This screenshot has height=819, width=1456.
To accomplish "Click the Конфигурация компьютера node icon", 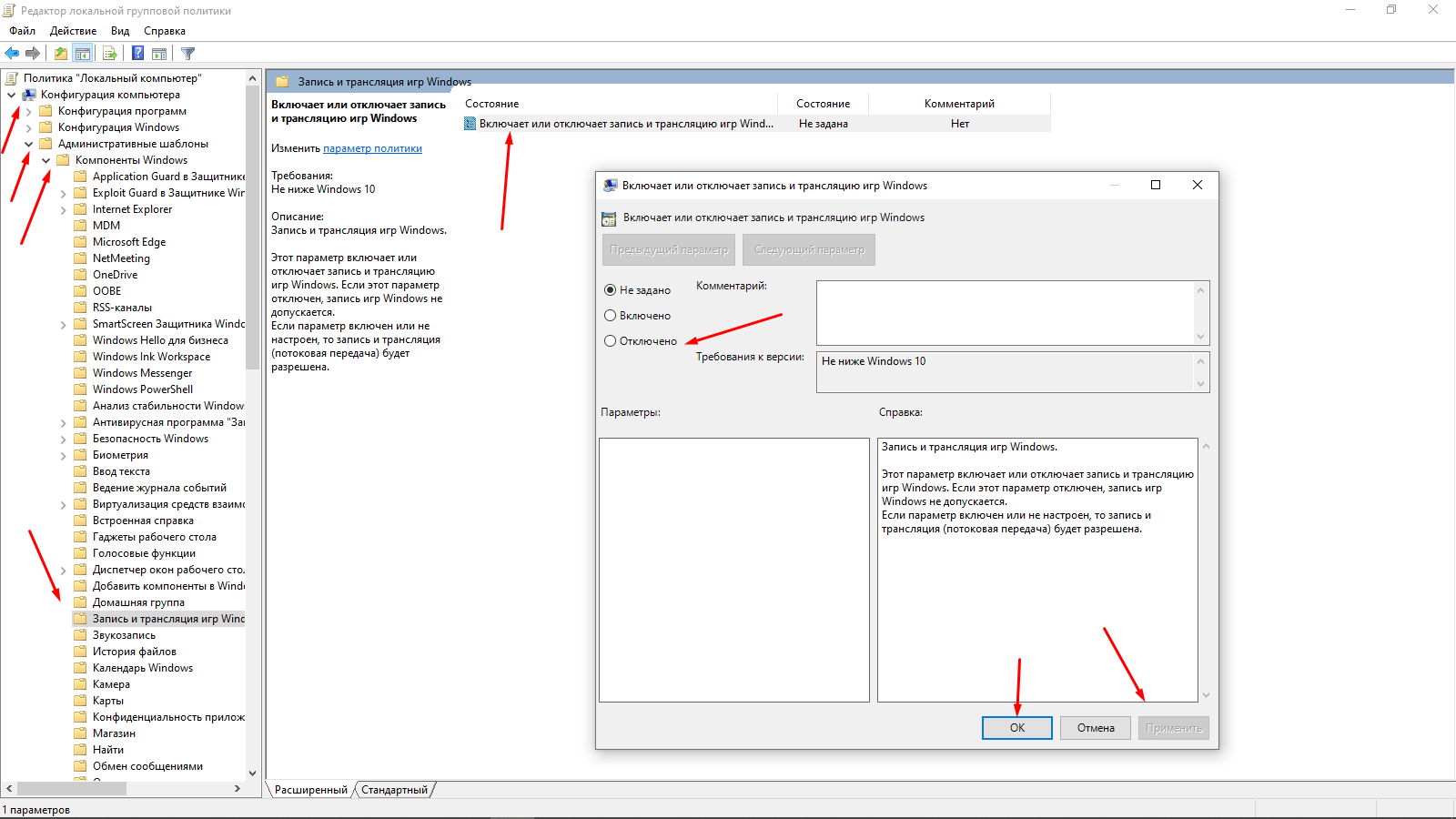I will (29, 95).
